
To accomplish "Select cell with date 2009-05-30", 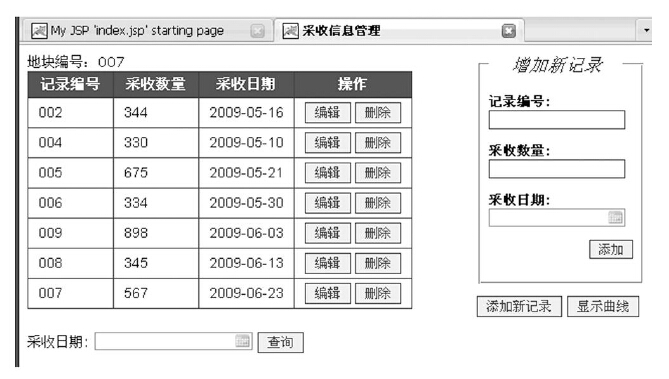I will (246, 203).
